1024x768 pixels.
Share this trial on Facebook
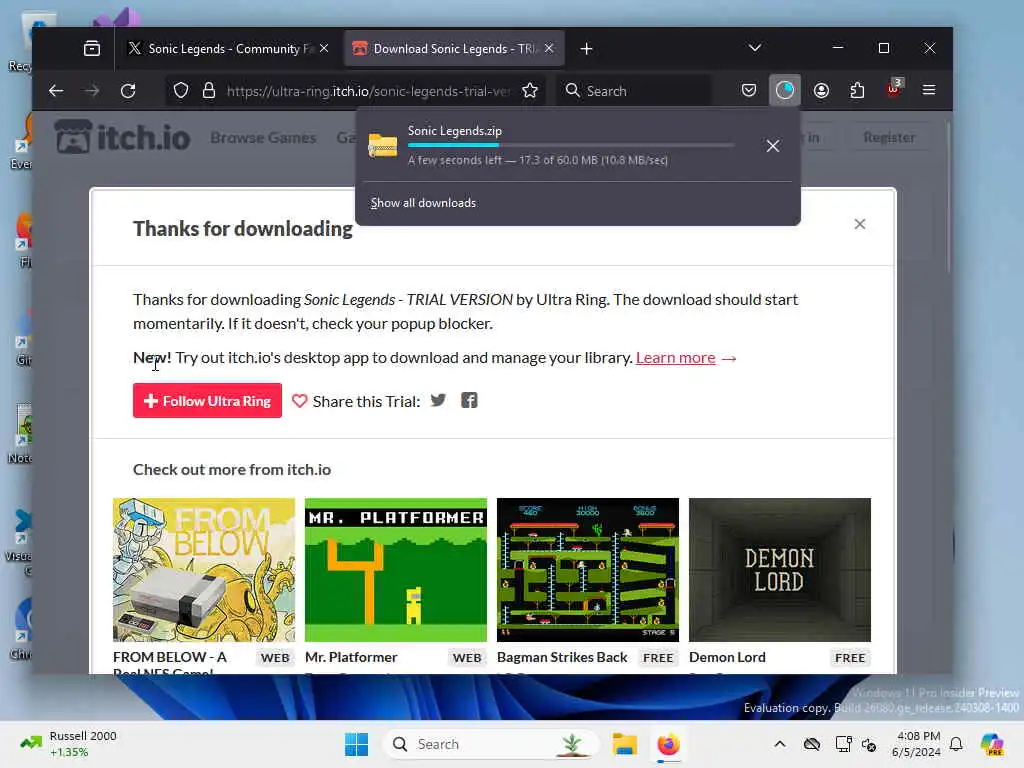pyautogui.click(x=469, y=400)
